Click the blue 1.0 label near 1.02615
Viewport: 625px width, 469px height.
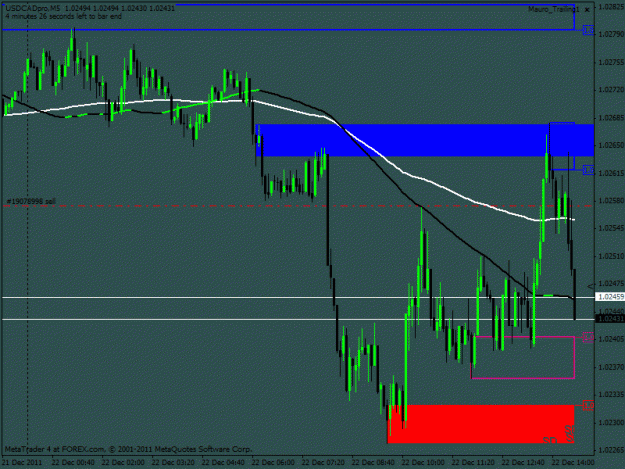[x=588, y=170]
